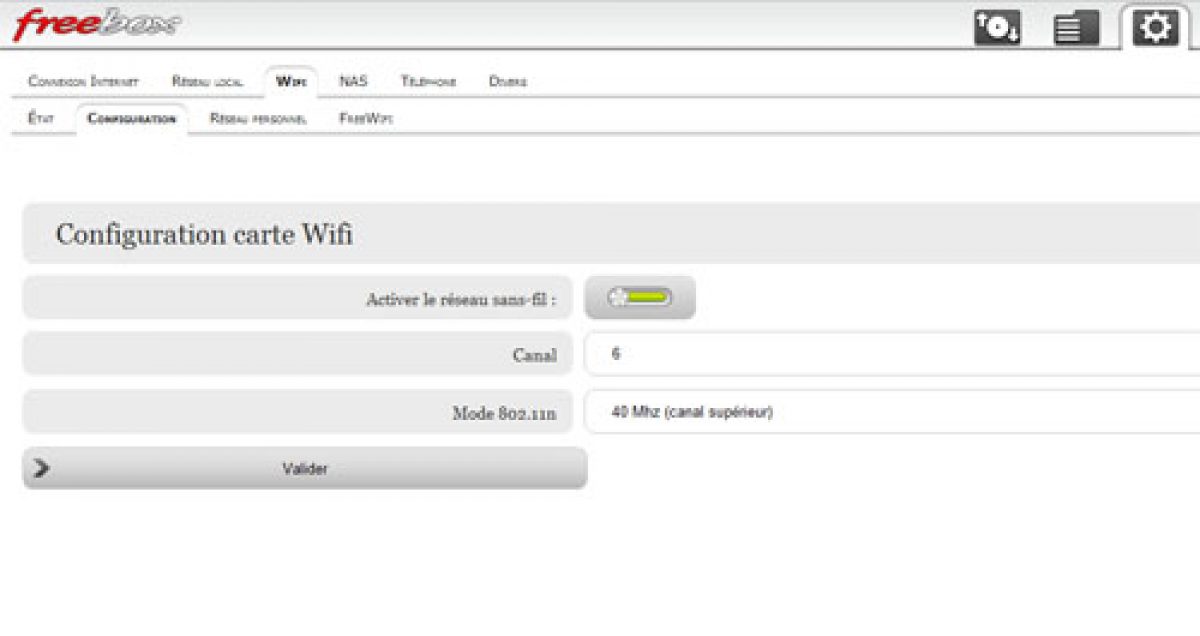The height and width of the screenshot is (636, 1200).
Task: Open the downloads manager icon
Action: tap(997, 28)
